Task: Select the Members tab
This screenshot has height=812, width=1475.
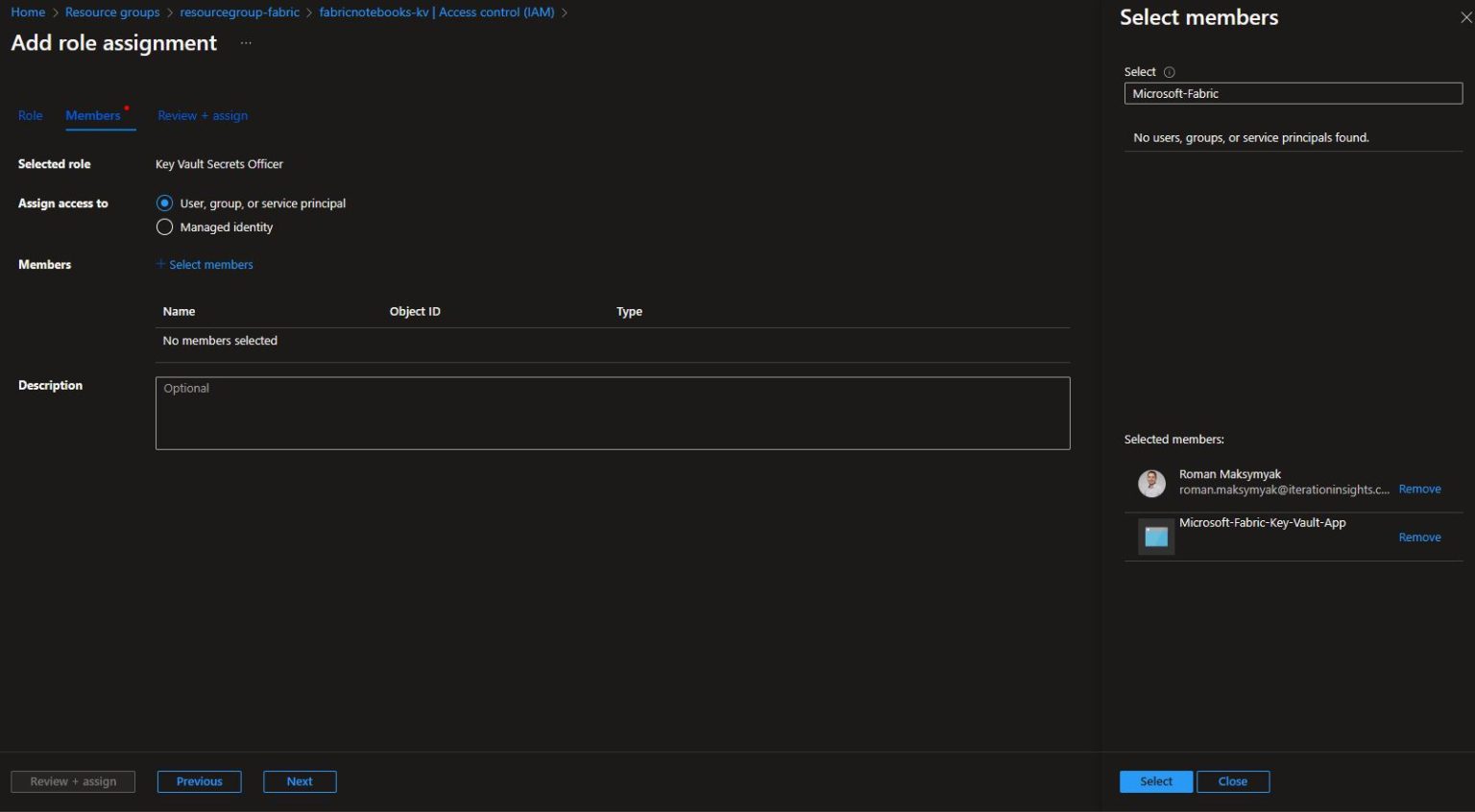Action: coord(92,115)
